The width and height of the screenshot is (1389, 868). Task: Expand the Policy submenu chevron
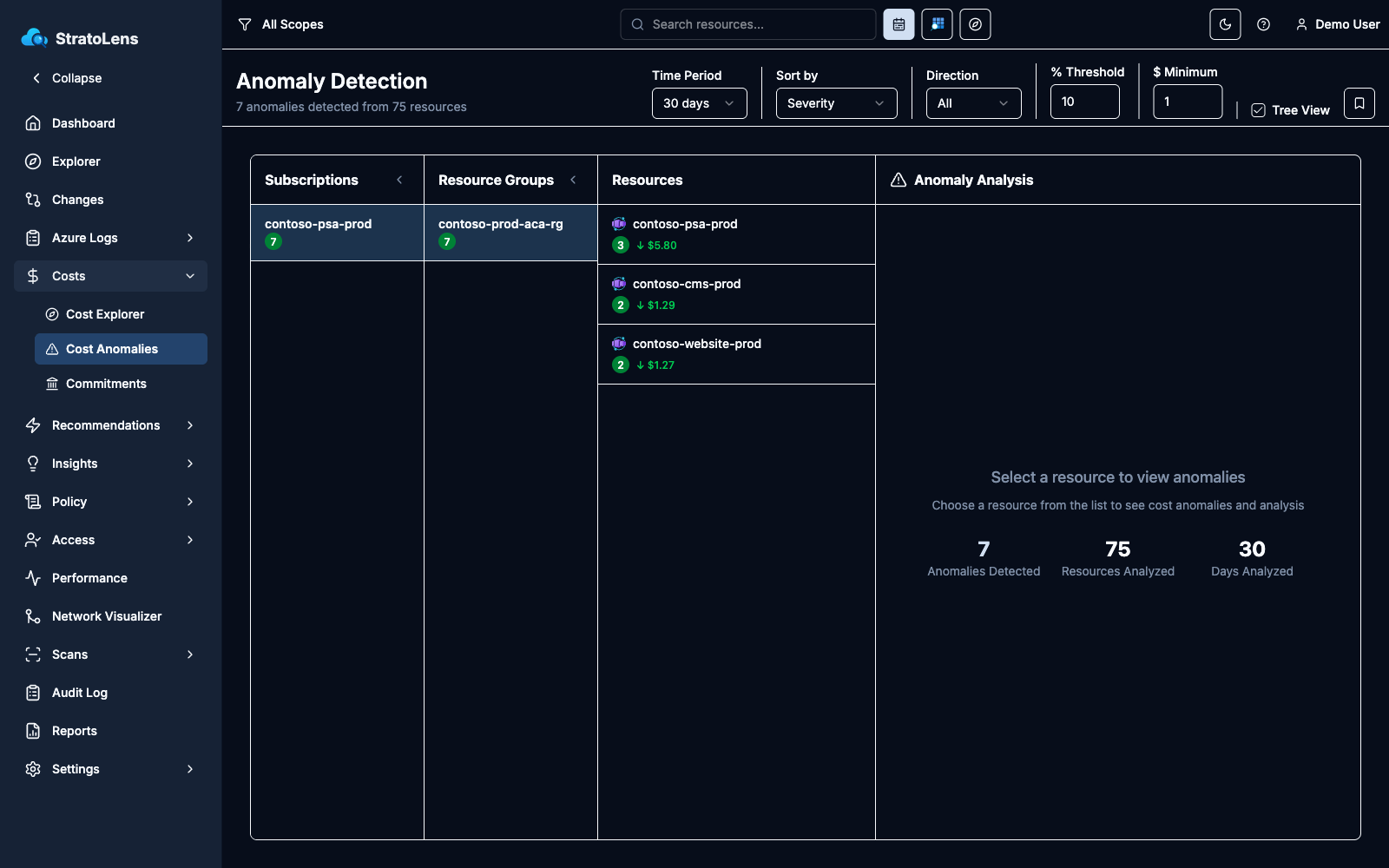[x=190, y=502]
